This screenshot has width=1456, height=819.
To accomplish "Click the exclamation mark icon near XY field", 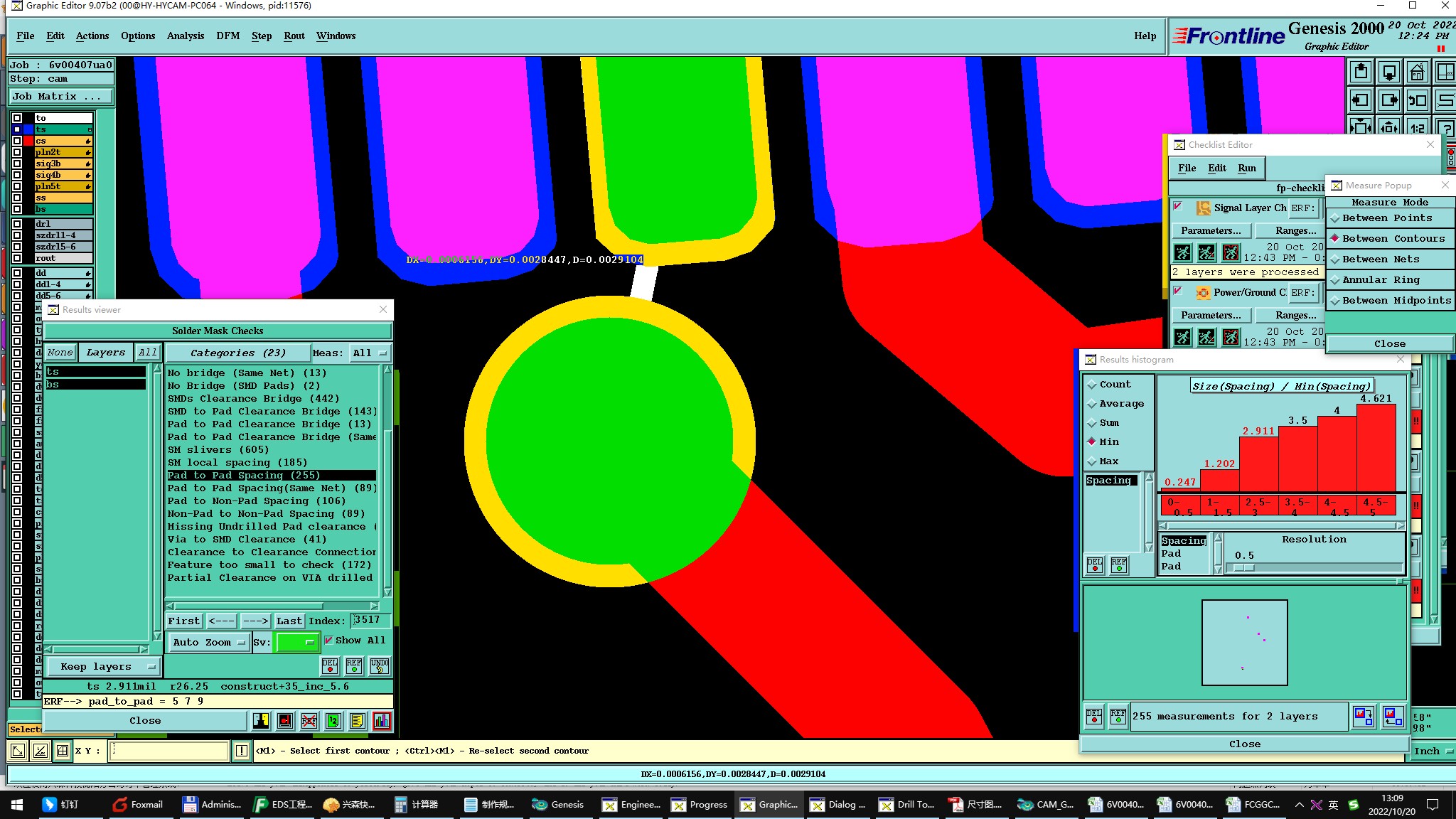I will 242,751.
